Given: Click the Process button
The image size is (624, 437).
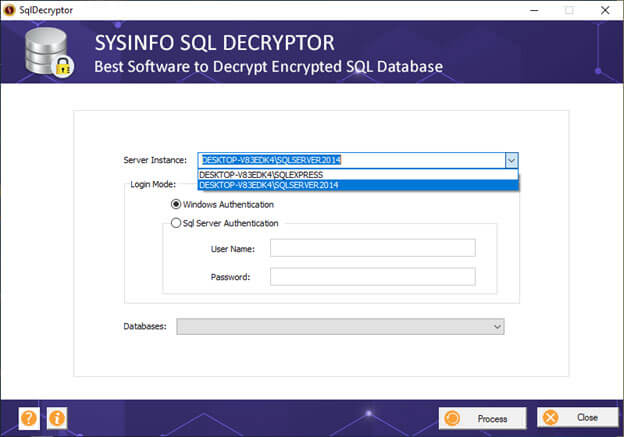Looking at the screenshot, I should 482,418.
